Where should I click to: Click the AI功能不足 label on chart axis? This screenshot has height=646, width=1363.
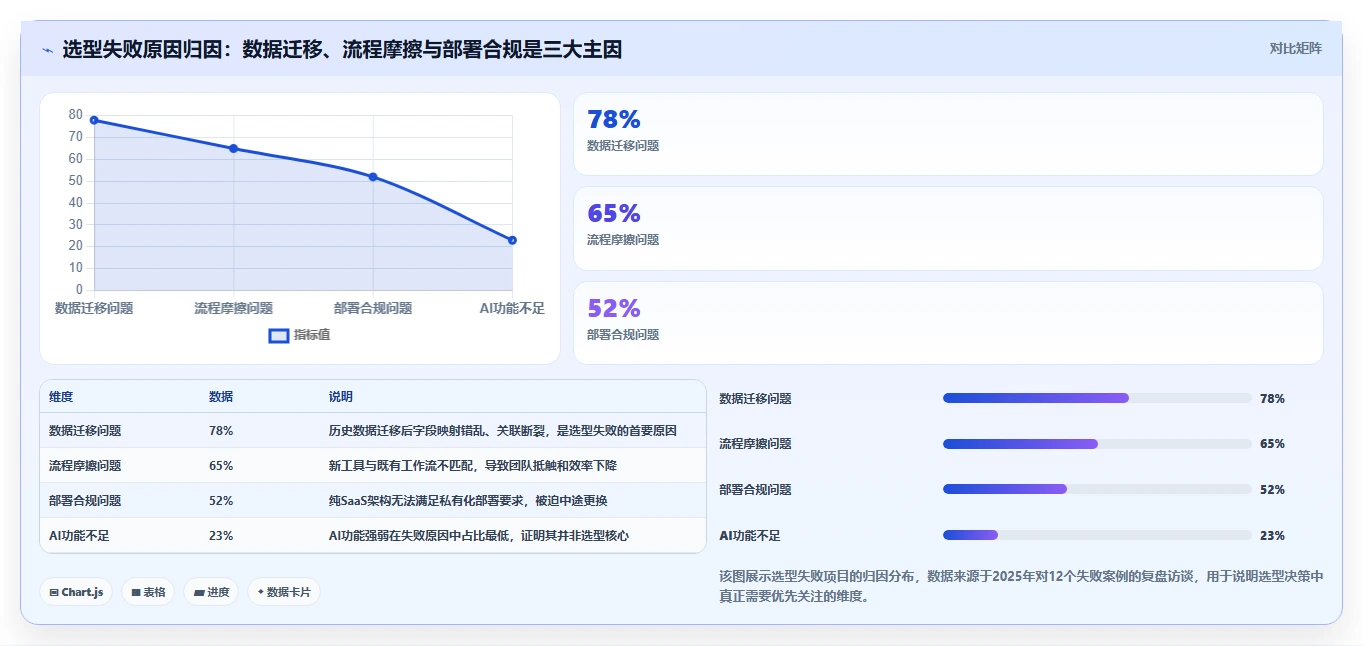point(512,308)
